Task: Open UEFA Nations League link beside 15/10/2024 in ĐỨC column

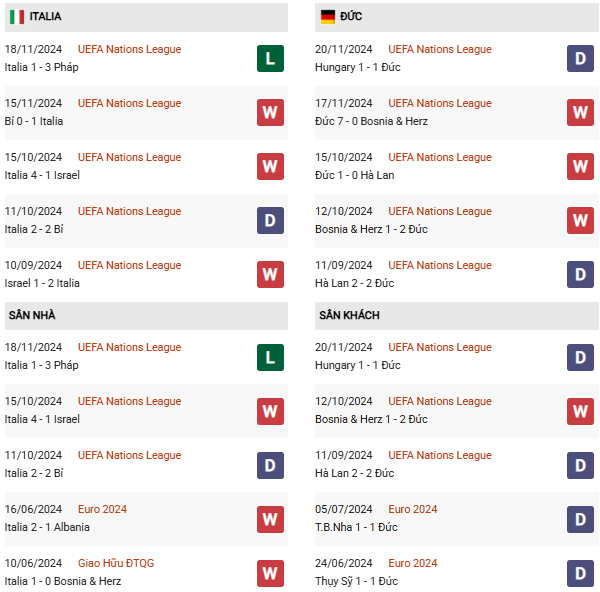Action: tap(440, 157)
